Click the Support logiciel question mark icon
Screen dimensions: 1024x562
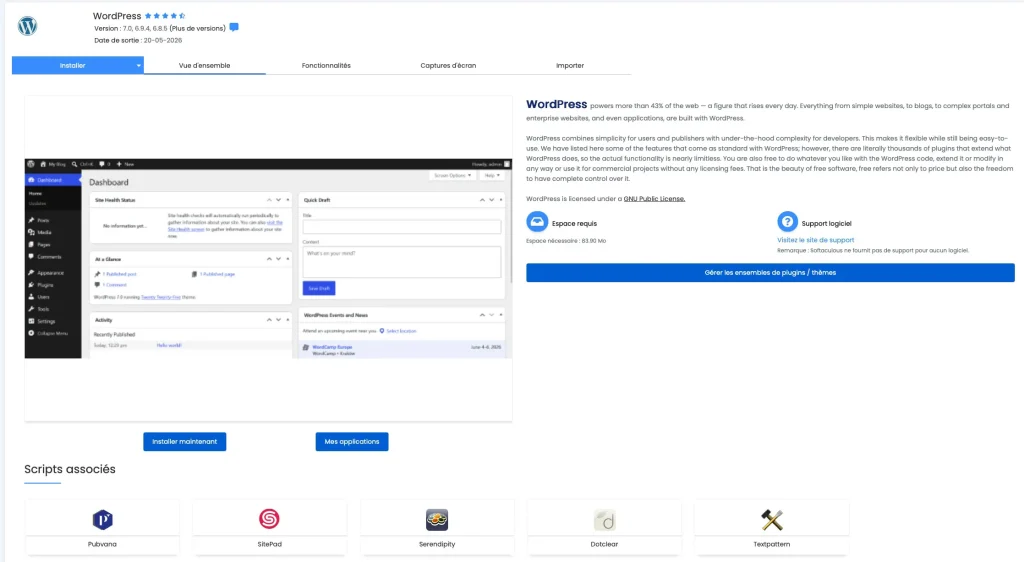click(787, 221)
